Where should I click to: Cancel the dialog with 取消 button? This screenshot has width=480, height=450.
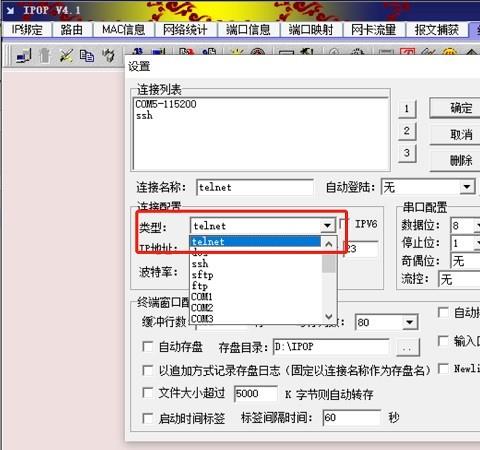click(455, 135)
